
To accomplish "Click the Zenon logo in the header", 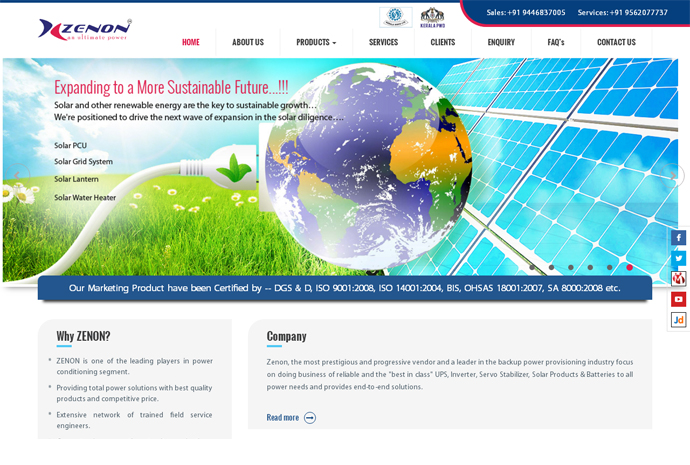I will (84, 30).
